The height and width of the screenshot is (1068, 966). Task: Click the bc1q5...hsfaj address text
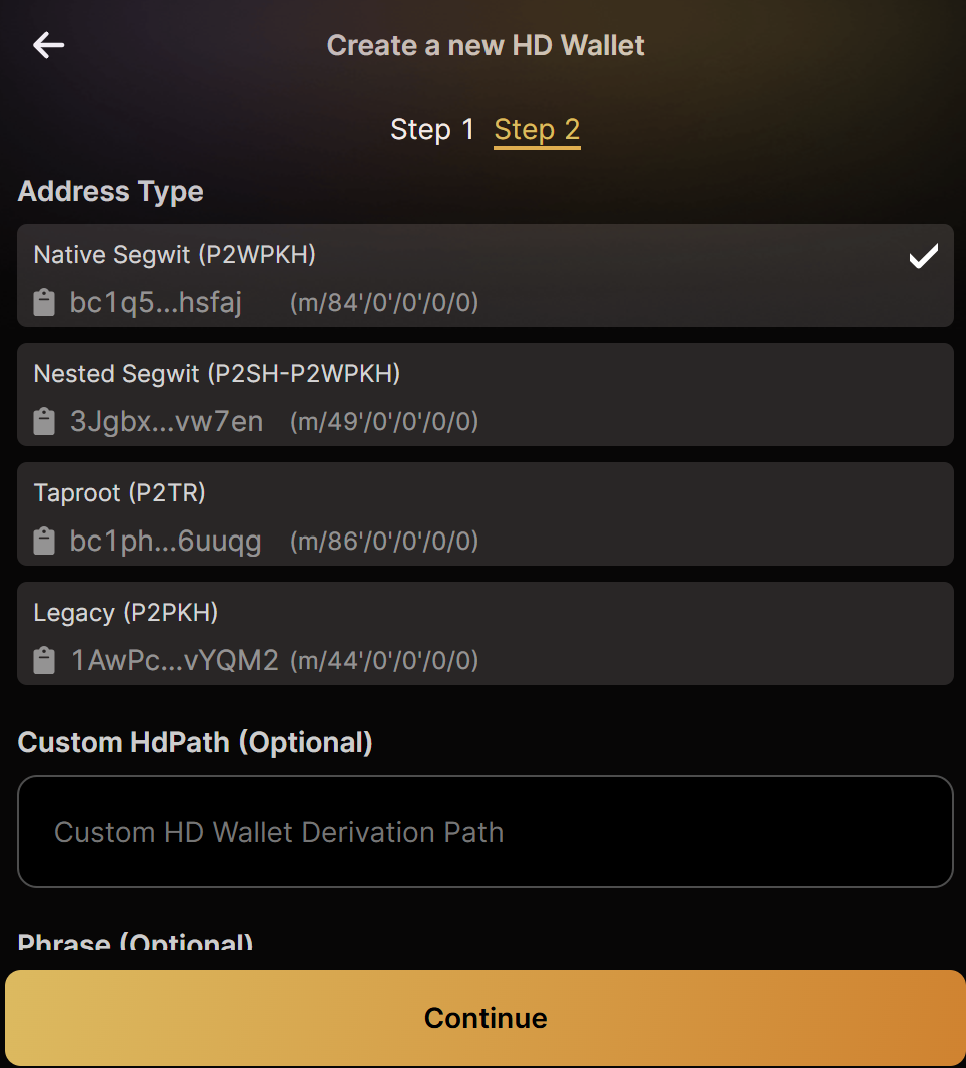tap(155, 302)
